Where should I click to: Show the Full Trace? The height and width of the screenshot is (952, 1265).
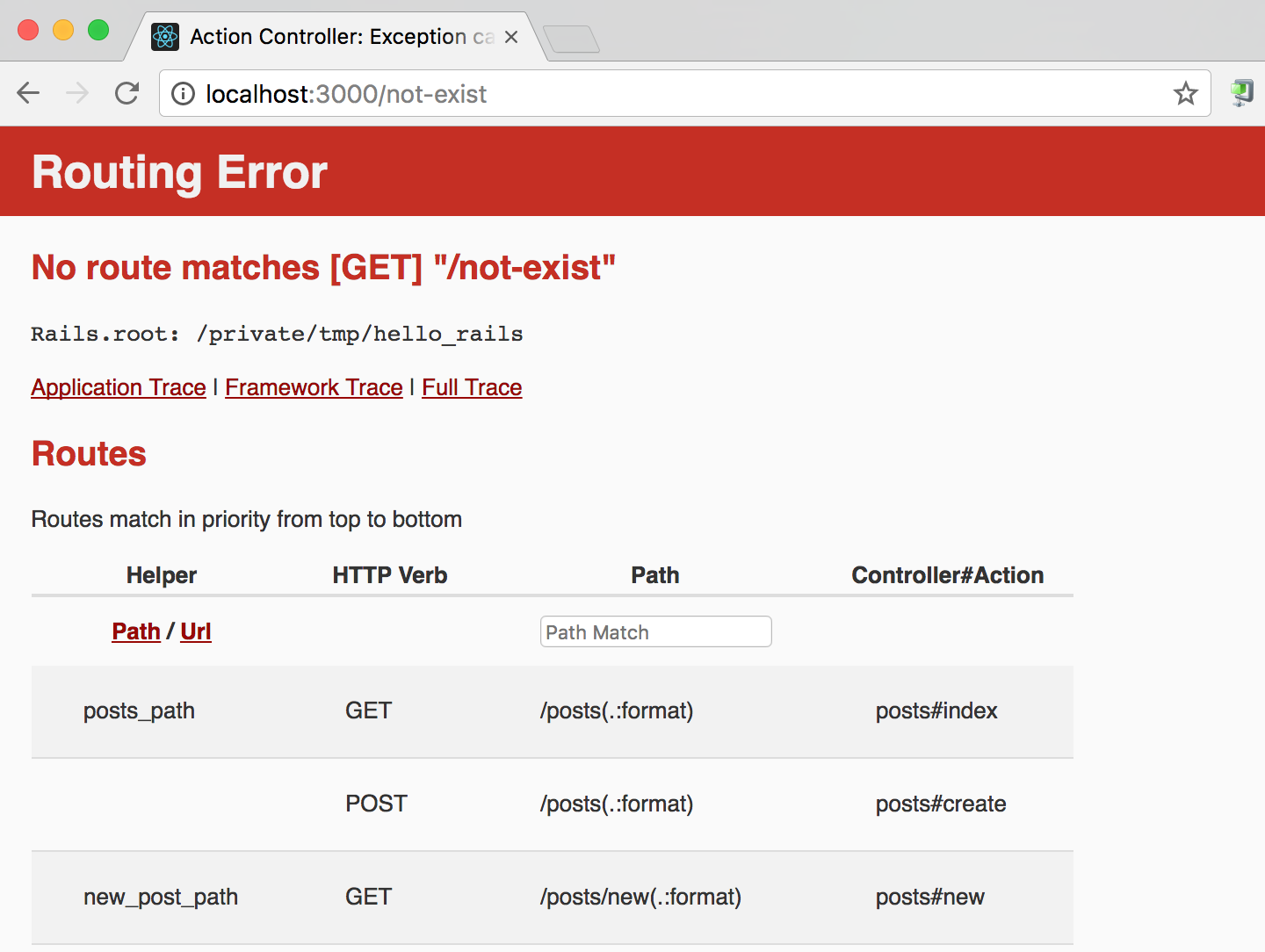pos(472,387)
